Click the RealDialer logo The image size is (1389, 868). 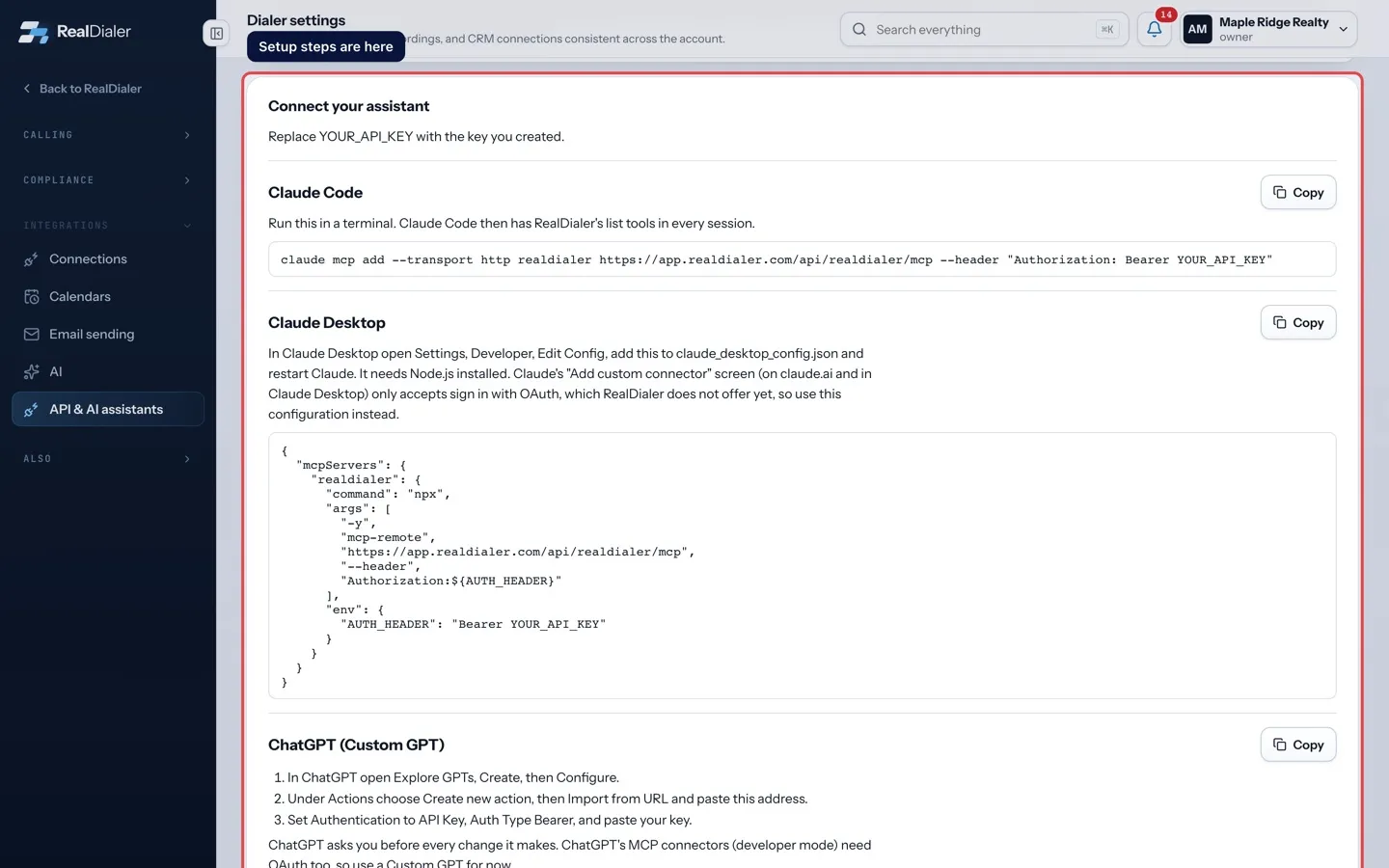74,32
